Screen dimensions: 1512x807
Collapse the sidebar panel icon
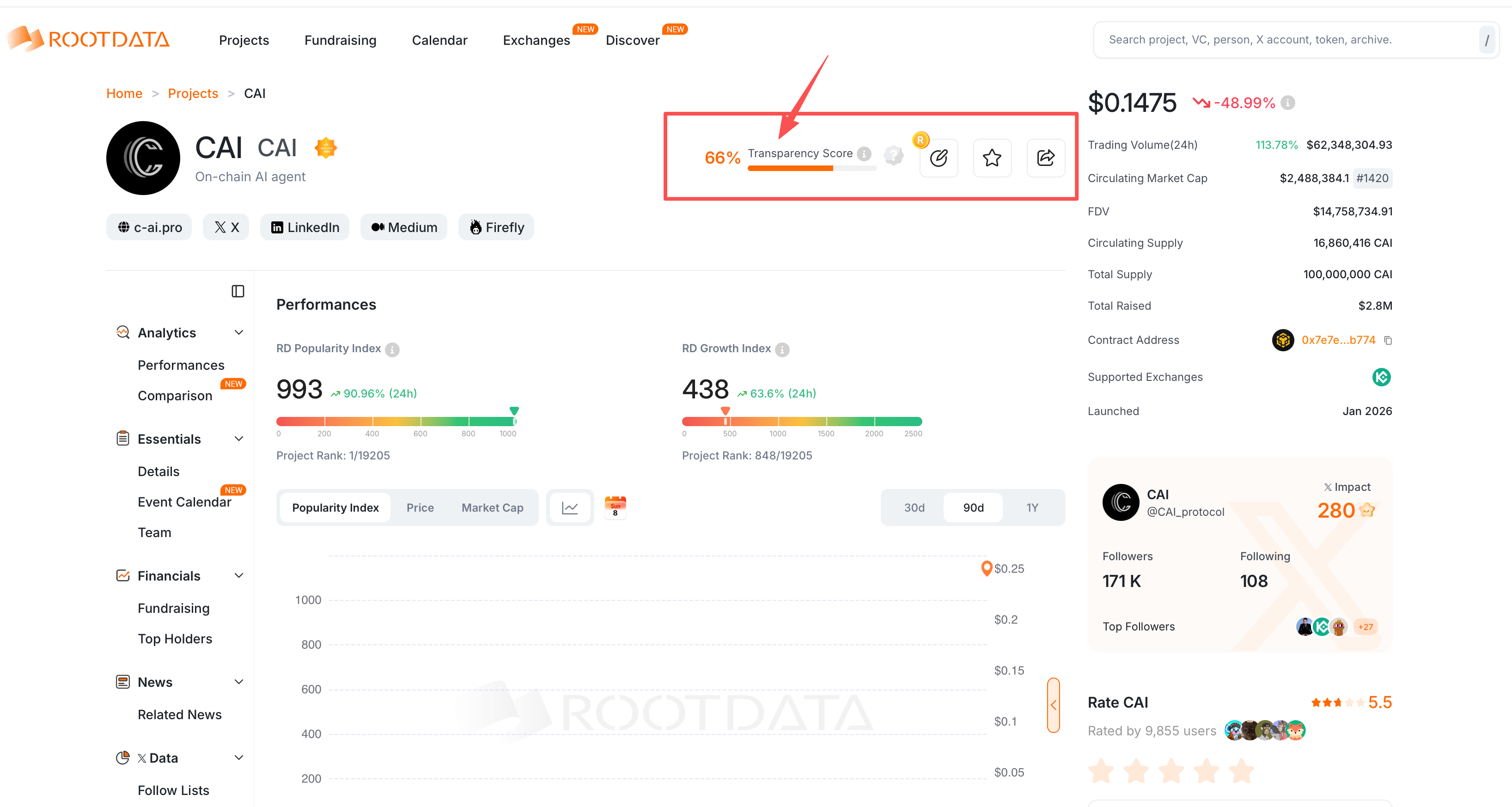click(238, 292)
